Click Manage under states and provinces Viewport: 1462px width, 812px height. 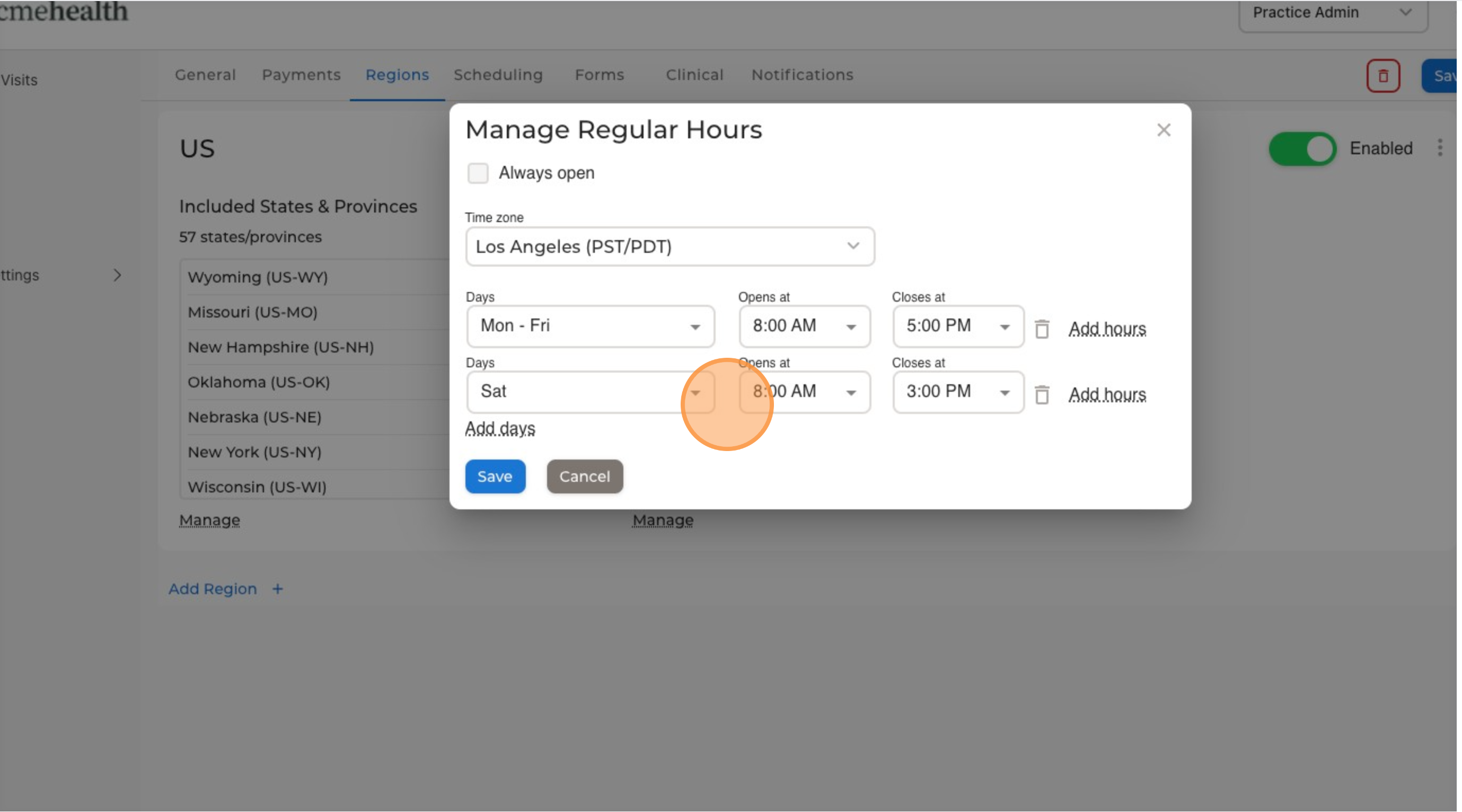click(209, 520)
